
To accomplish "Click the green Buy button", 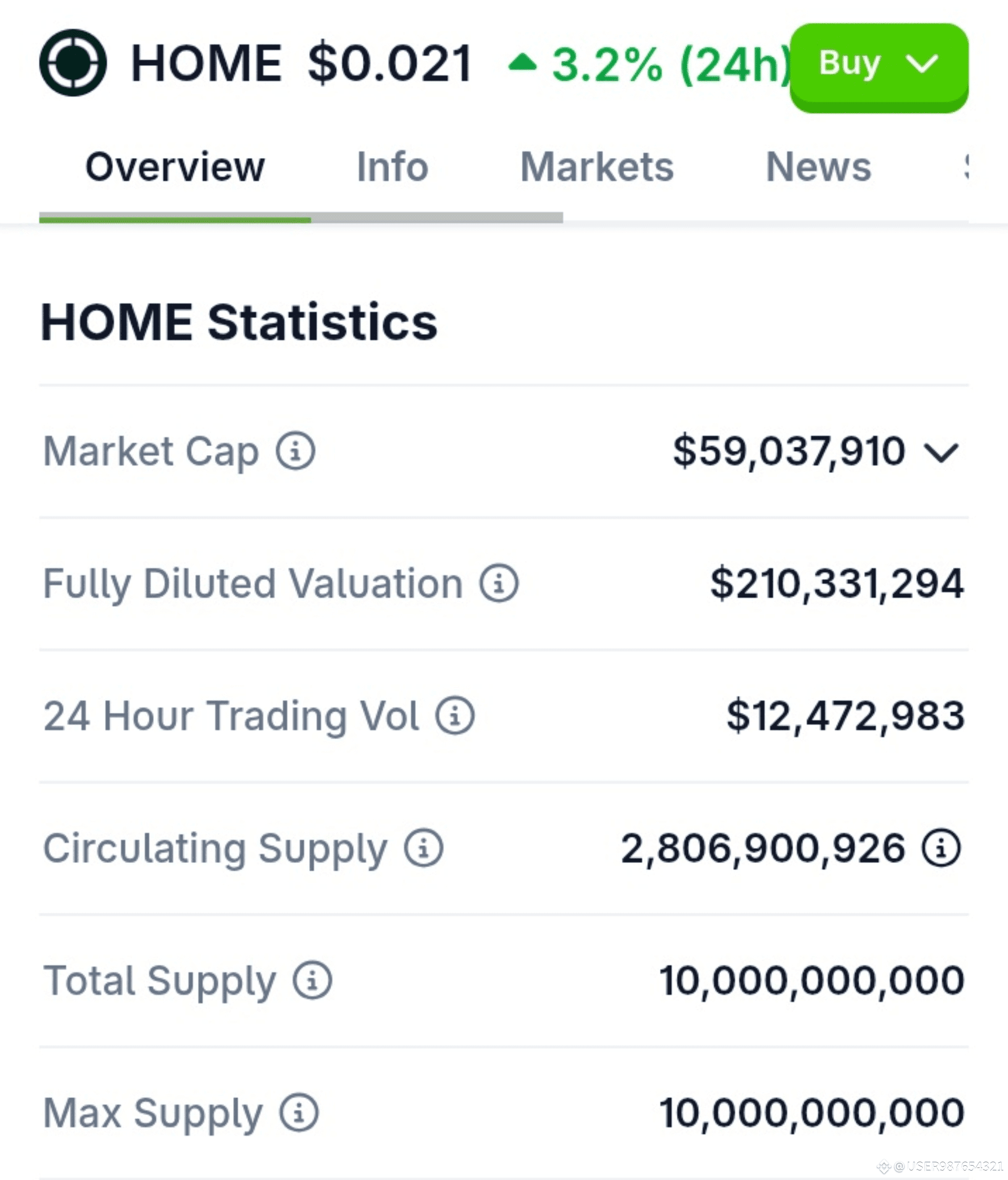I will pyautogui.click(x=879, y=68).
